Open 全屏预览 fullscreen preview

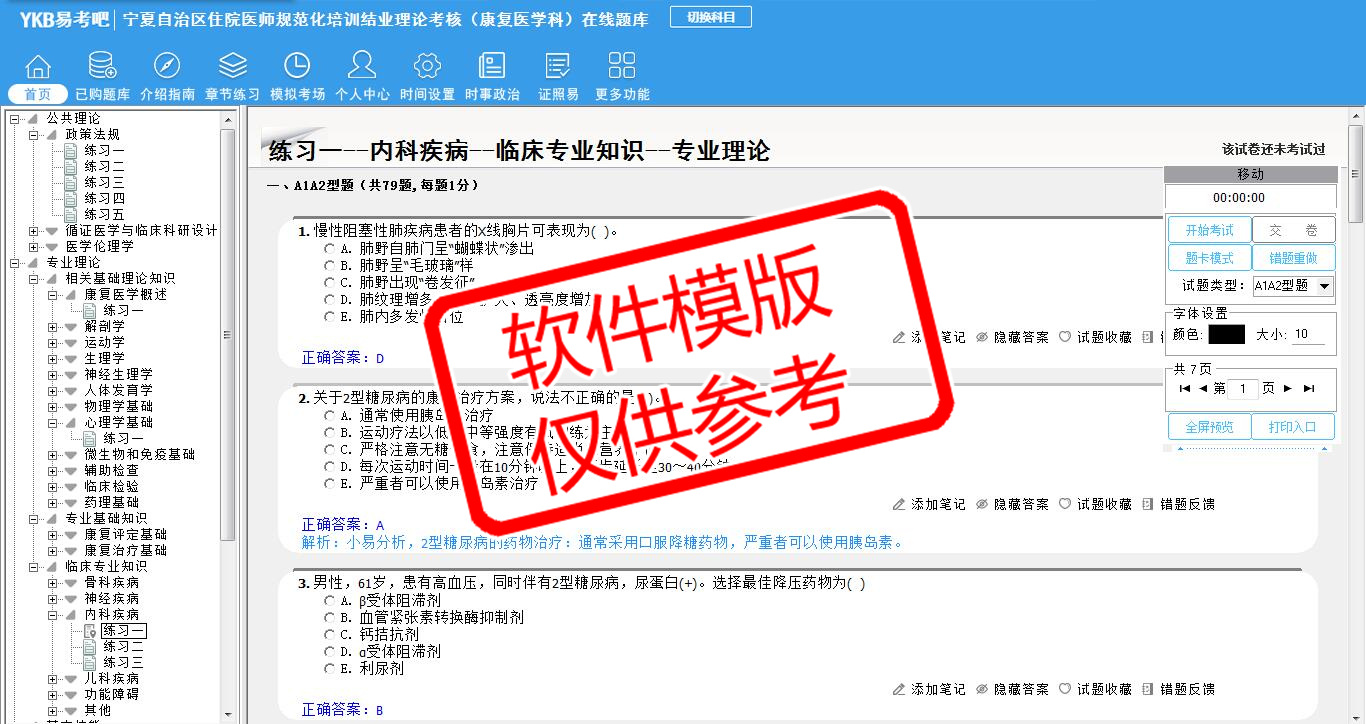pyautogui.click(x=1210, y=427)
